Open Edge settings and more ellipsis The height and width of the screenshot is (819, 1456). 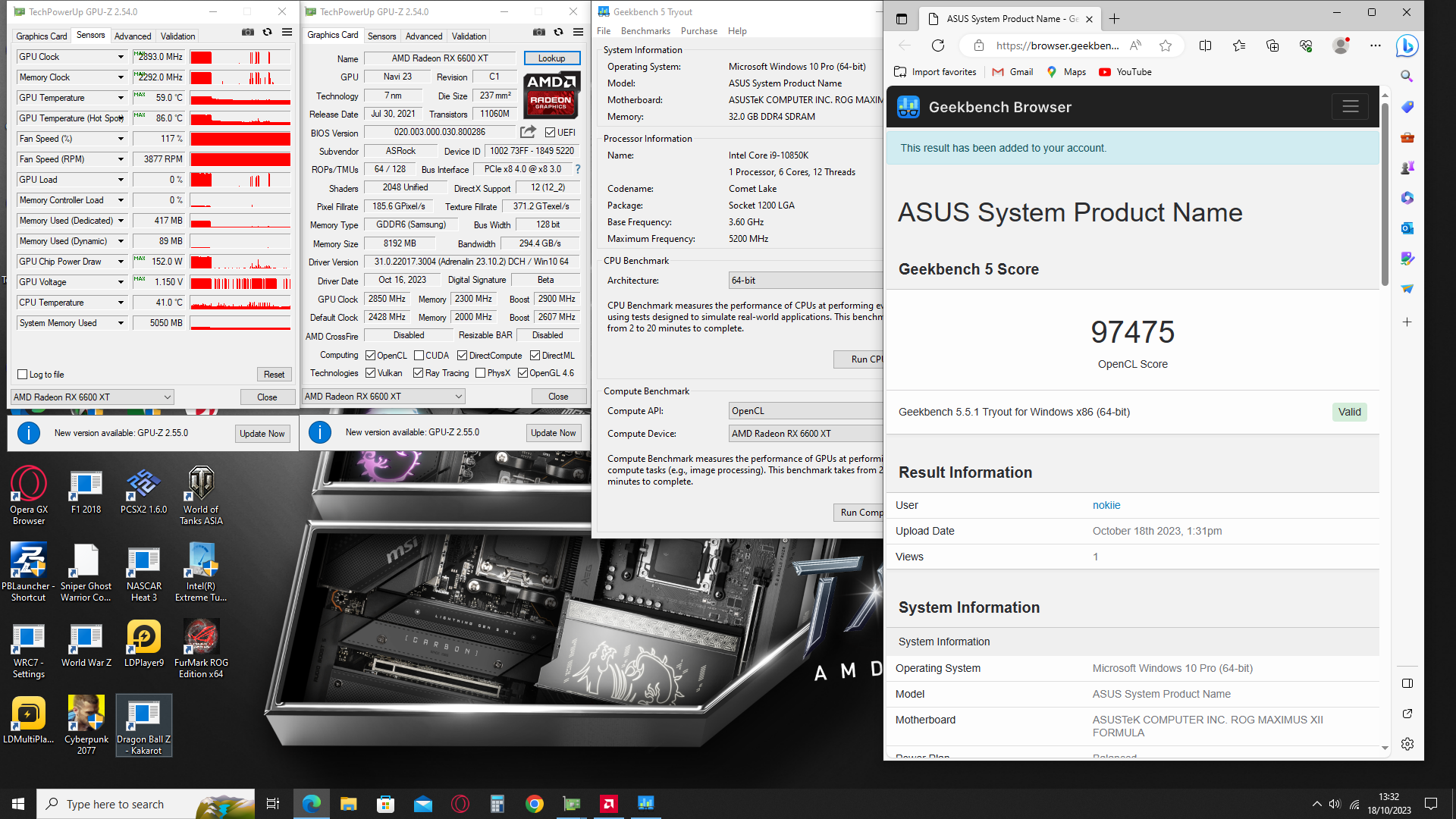tap(1375, 45)
